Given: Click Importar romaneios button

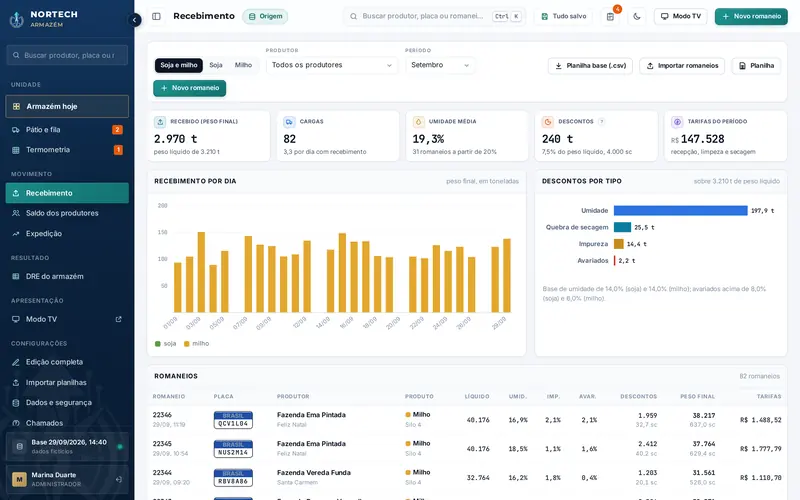Looking at the screenshot, I should (x=682, y=66).
